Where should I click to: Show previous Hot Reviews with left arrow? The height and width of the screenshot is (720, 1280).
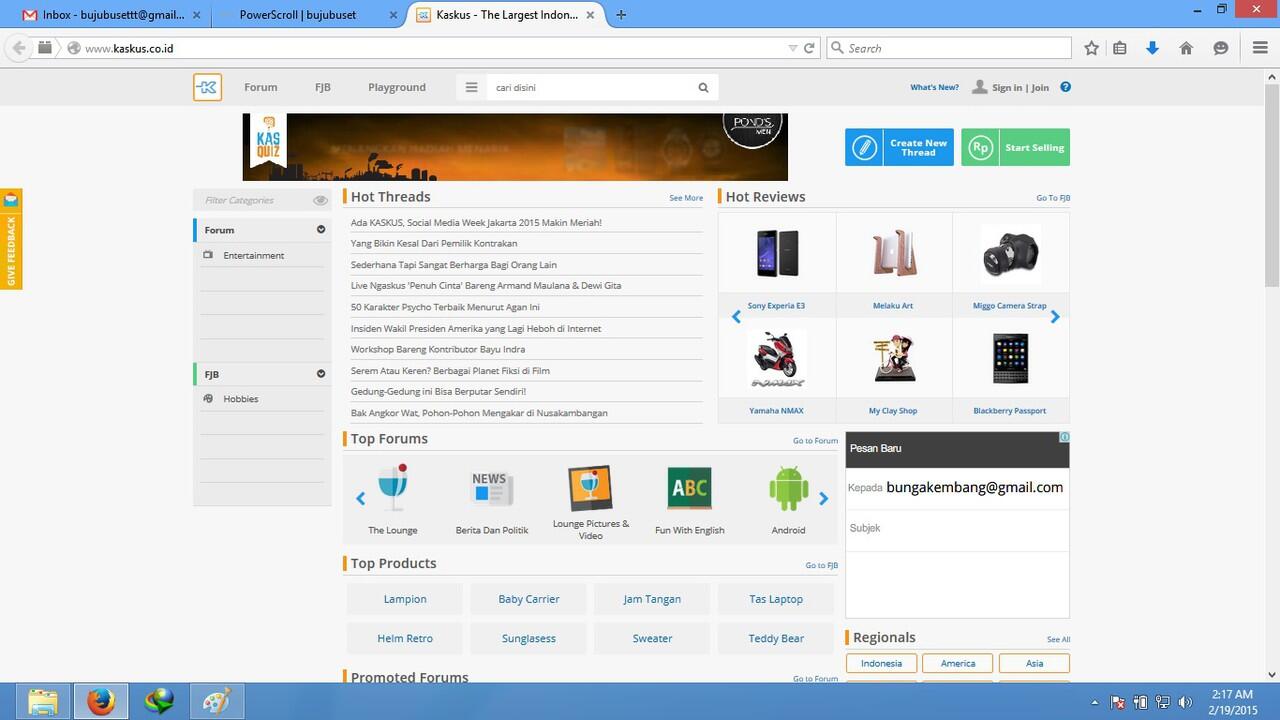(736, 317)
